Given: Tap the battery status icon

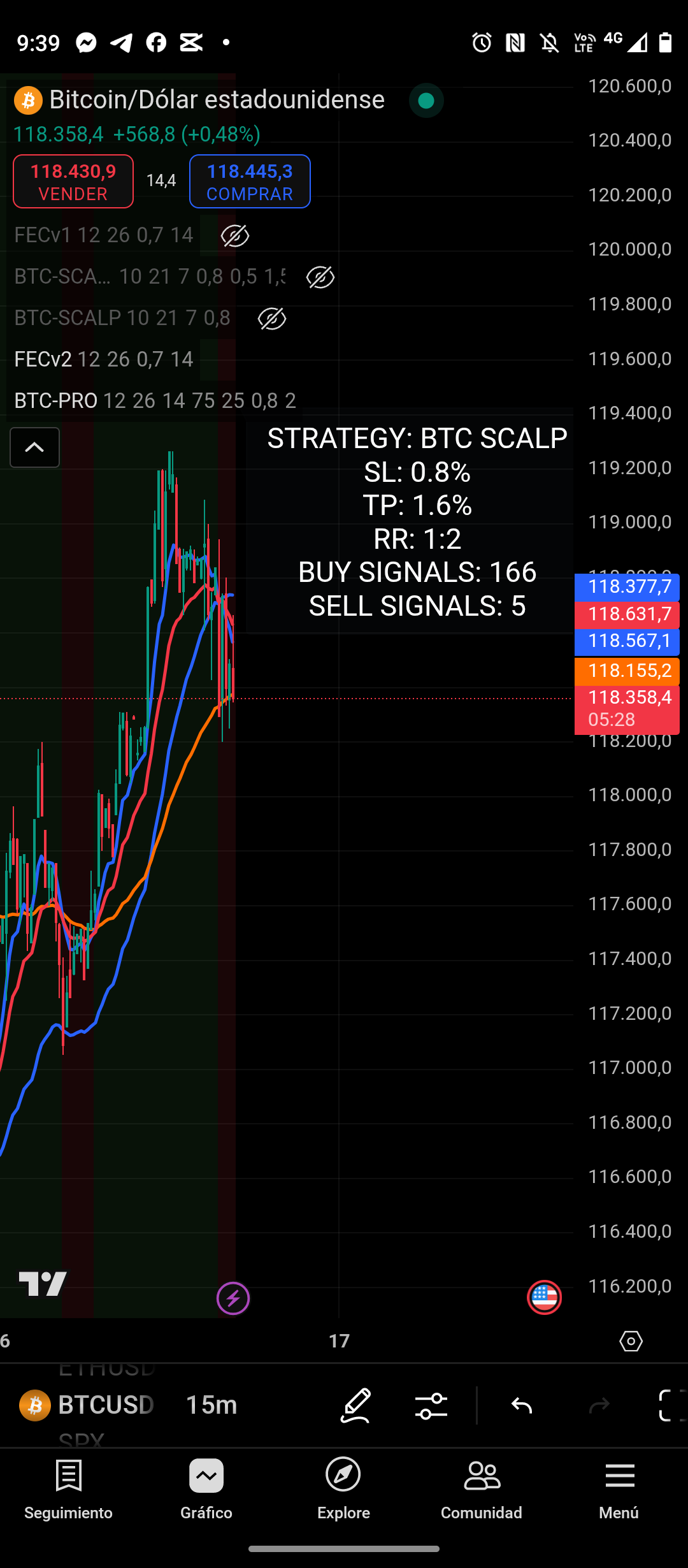Looking at the screenshot, I should tap(665, 42).
